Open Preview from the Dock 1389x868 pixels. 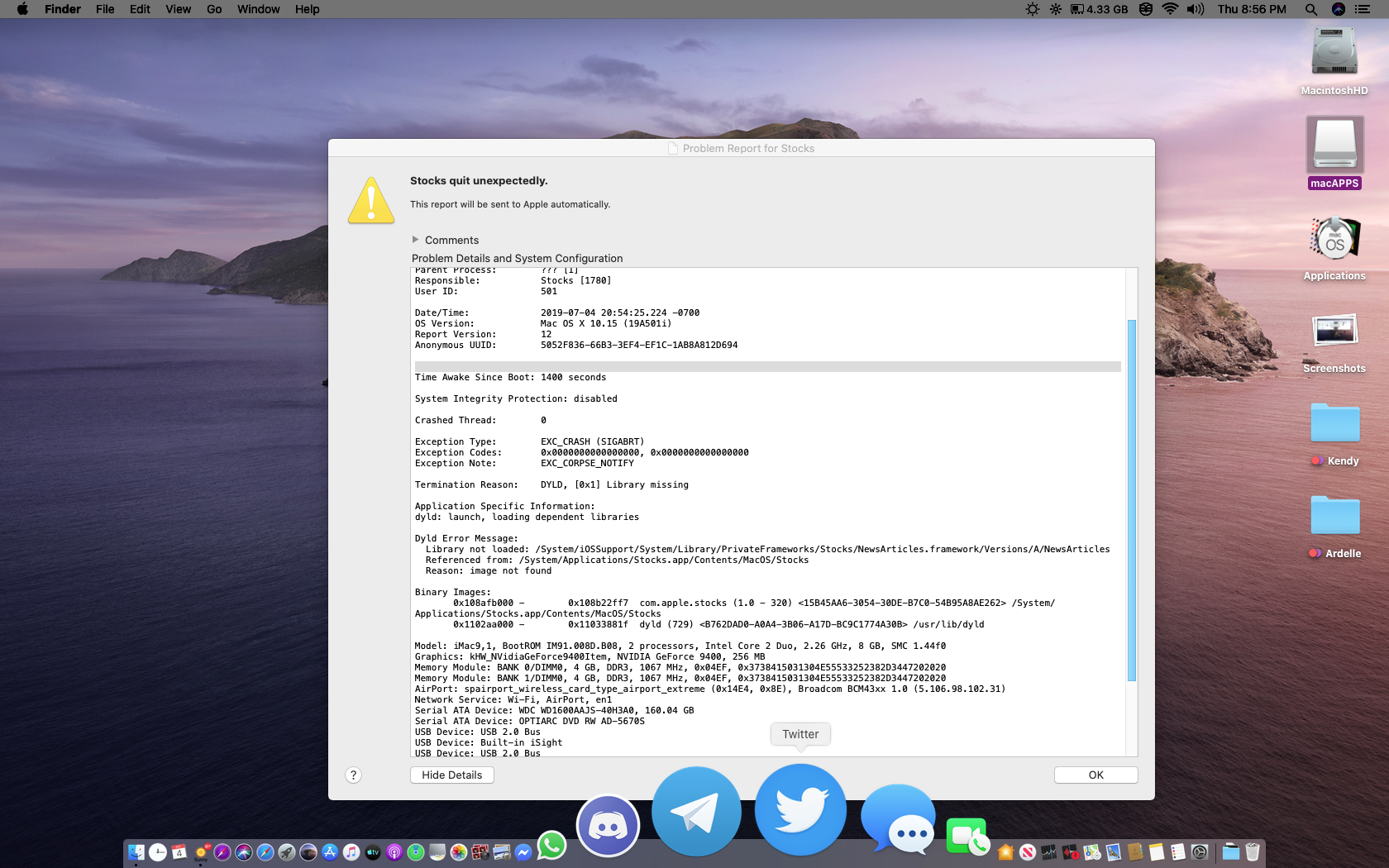[x=501, y=851]
